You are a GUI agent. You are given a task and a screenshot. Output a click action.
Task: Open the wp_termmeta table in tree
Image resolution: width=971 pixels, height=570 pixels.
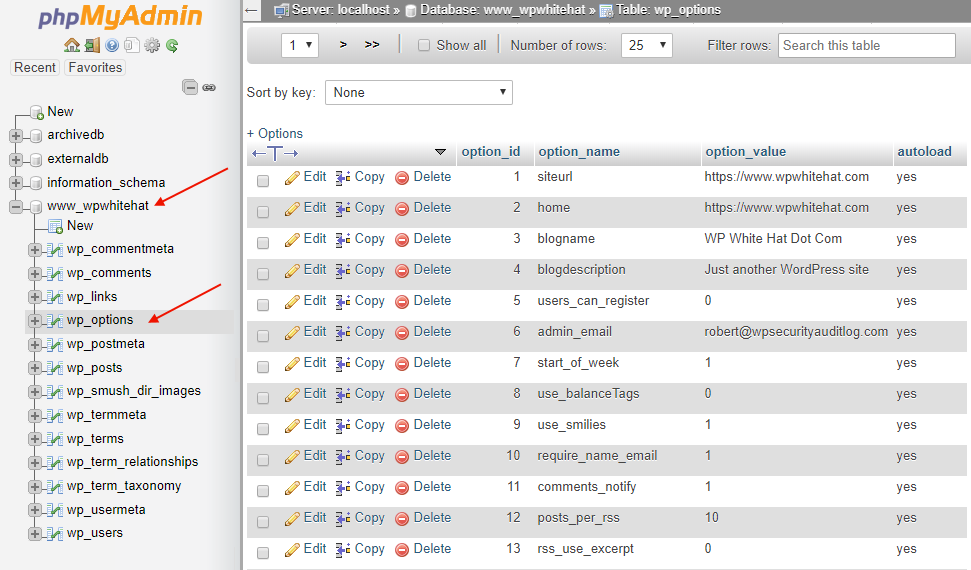point(107,414)
